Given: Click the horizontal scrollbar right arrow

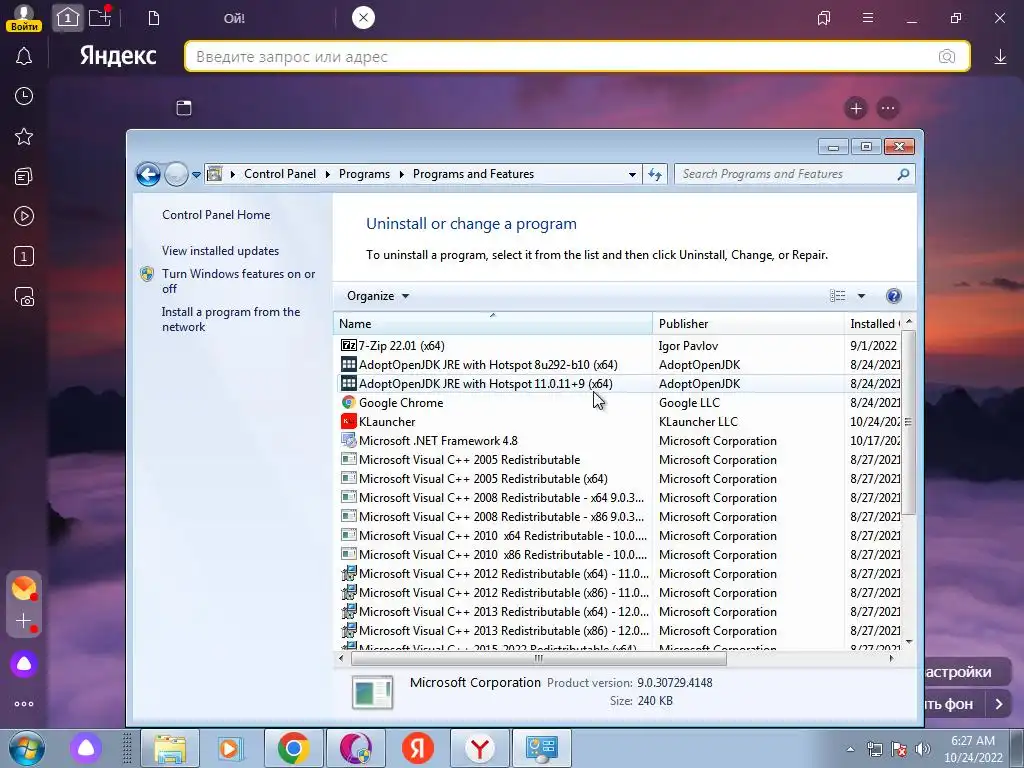Looking at the screenshot, I should click(x=891, y=658).
